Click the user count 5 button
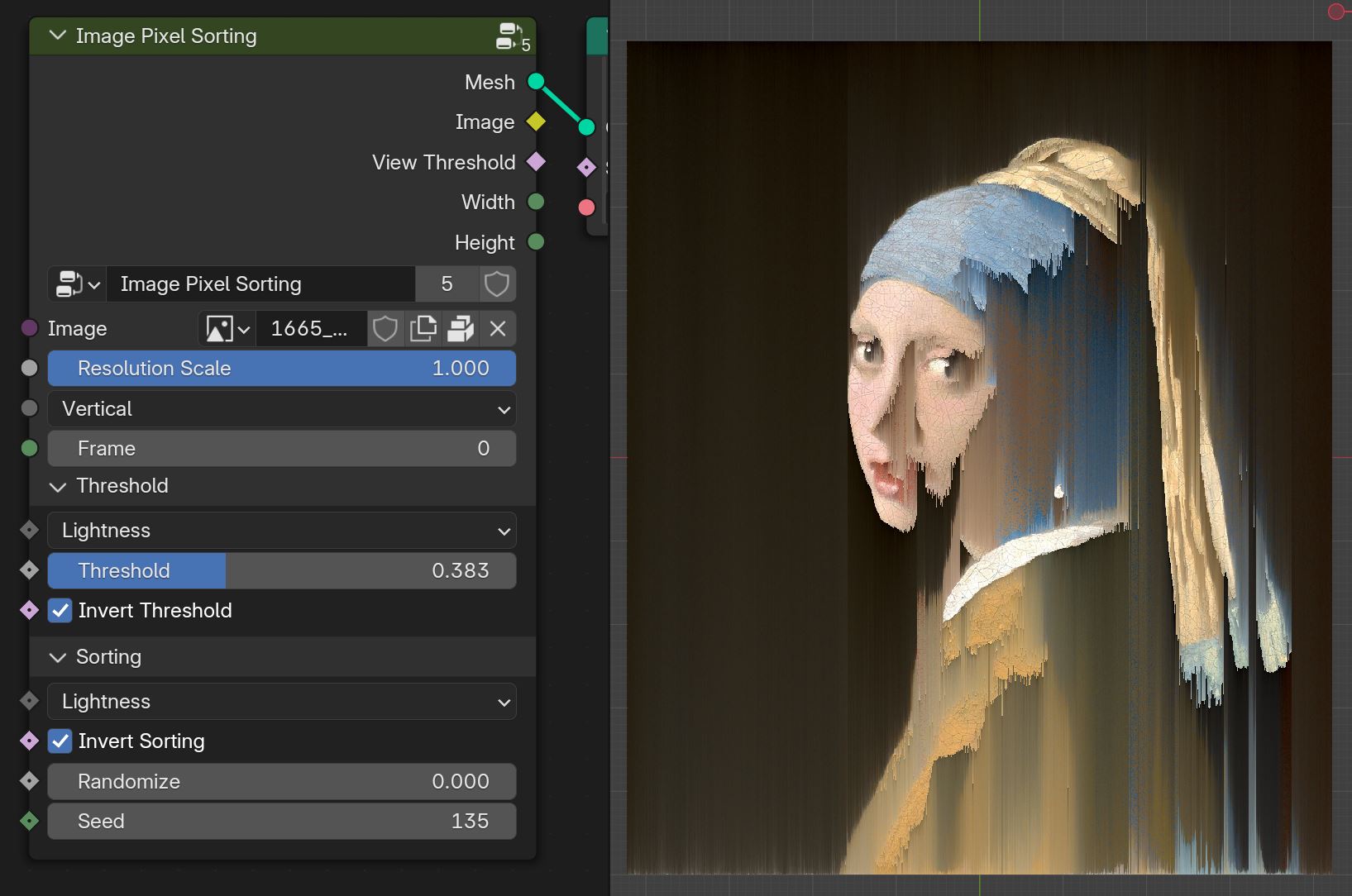Screen dimensions: 1352x896 point(447,284)
